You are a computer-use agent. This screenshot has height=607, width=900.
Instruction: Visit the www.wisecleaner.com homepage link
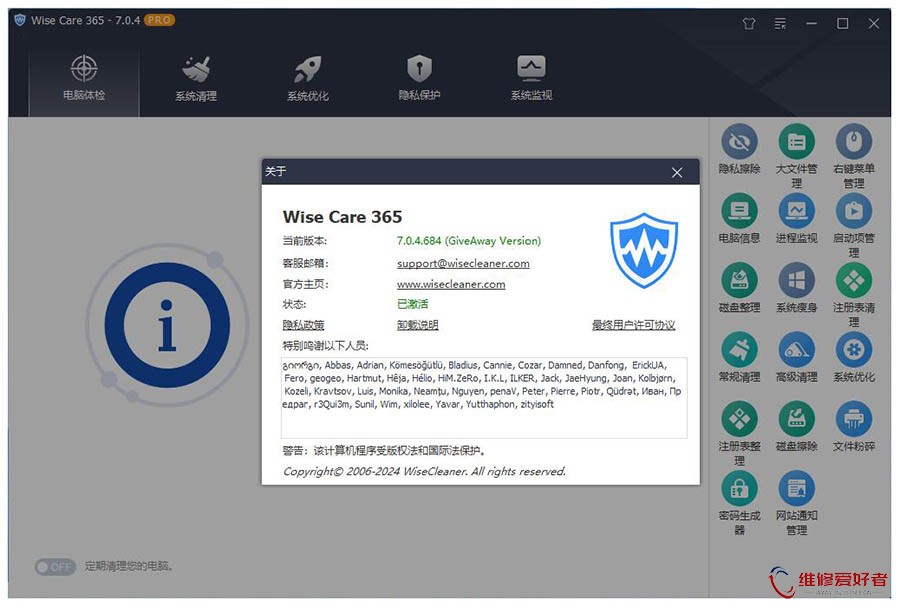[451, 284]
